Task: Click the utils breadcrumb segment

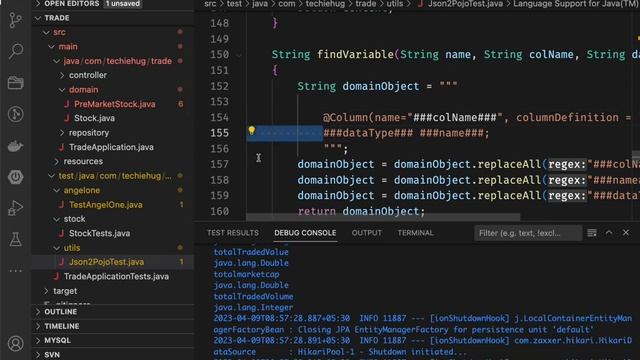Action: (x=394, y=4)
